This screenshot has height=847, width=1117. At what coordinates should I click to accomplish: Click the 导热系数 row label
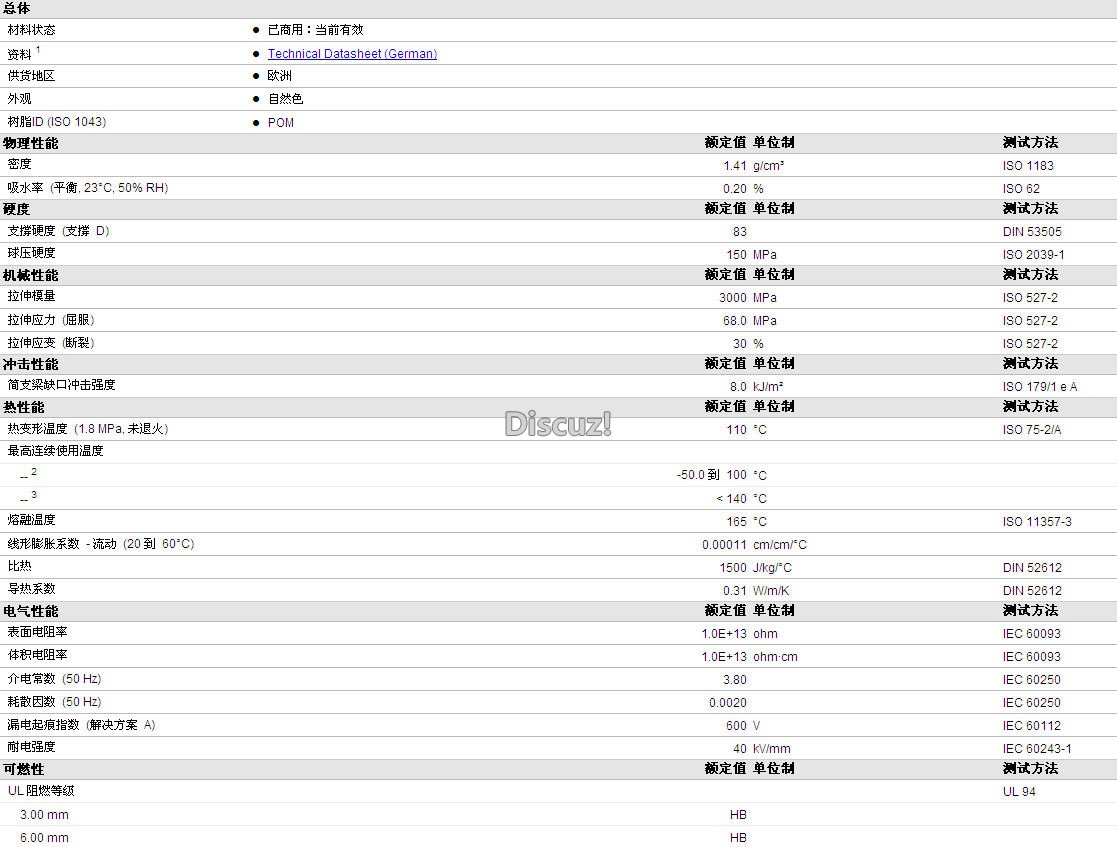31,588
